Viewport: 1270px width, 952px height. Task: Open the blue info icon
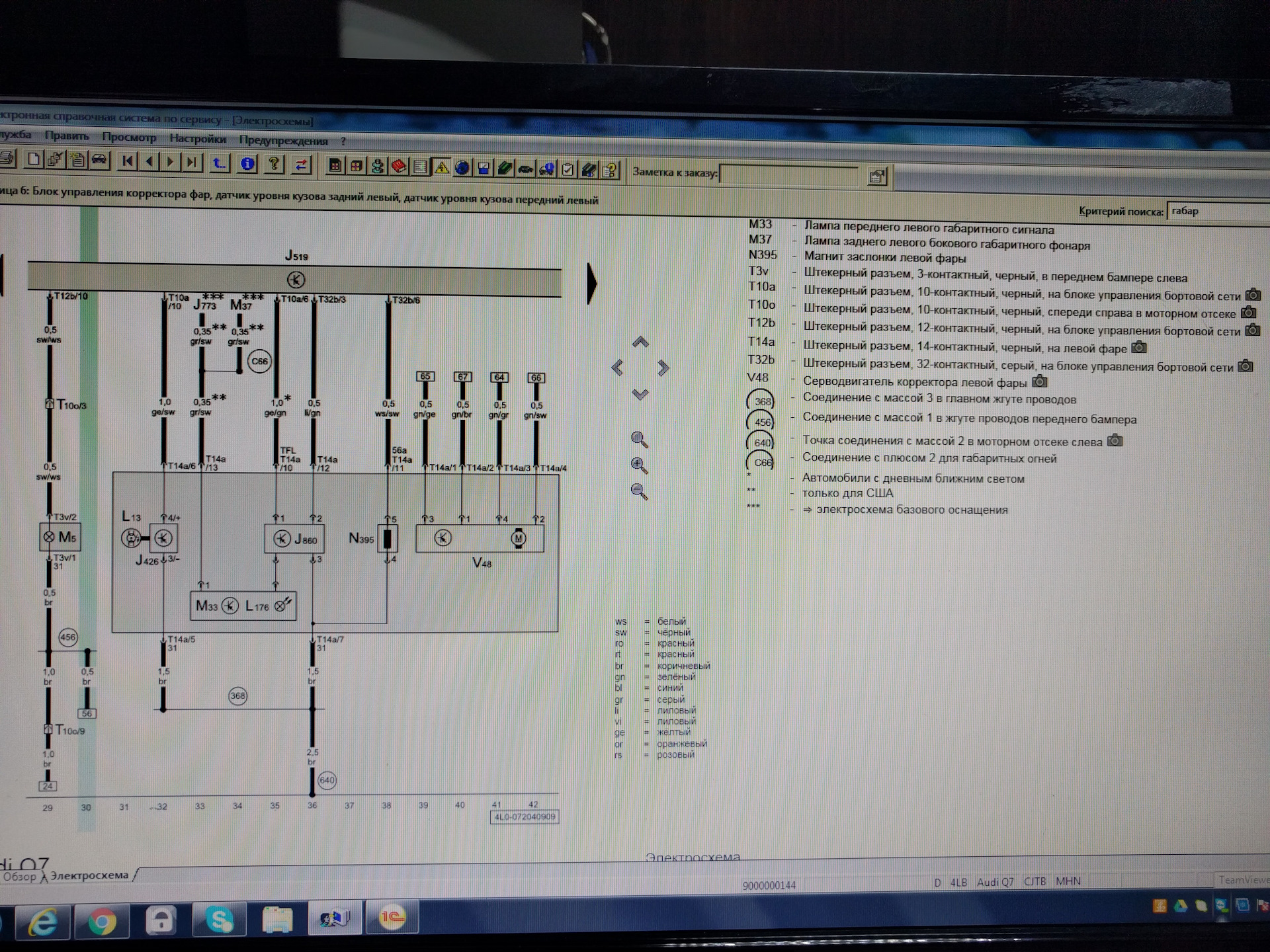[247, 163]
